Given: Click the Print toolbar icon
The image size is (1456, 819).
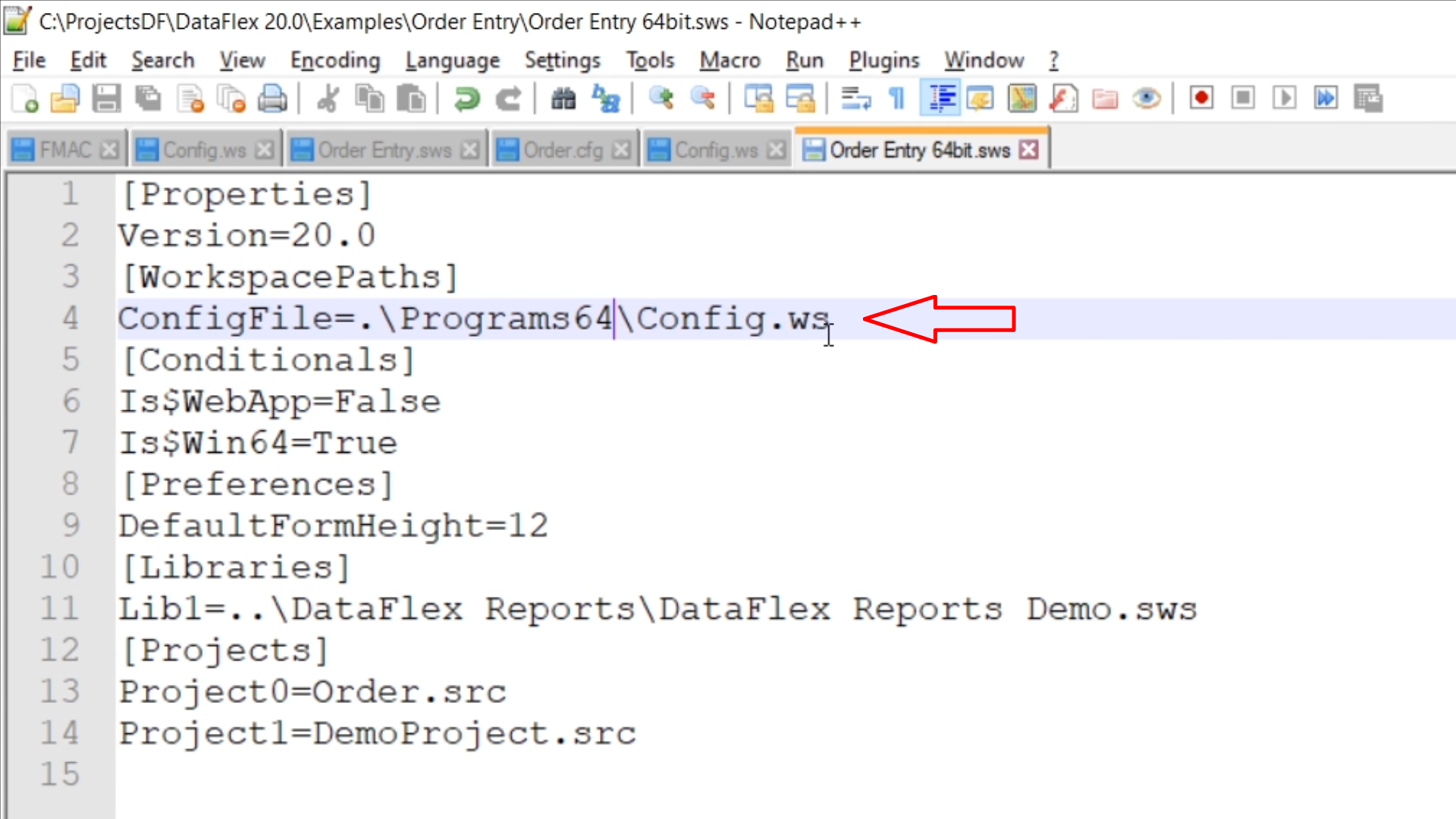Looking at the screenshot, I should (x=272, y=99).
